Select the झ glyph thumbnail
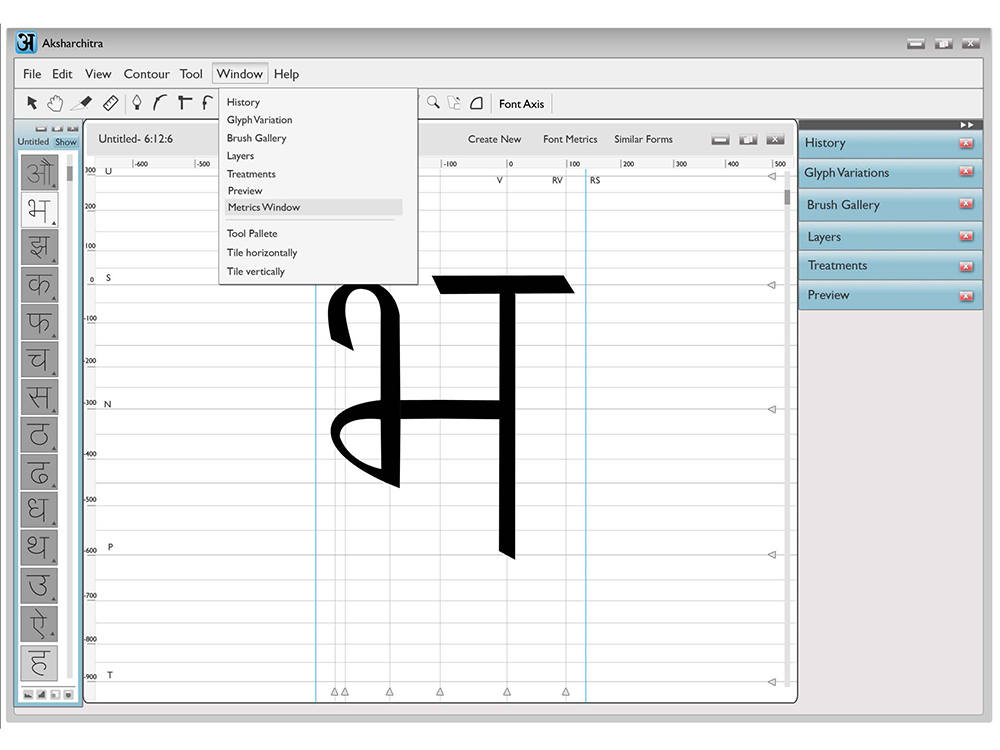 tap(39, 247)
